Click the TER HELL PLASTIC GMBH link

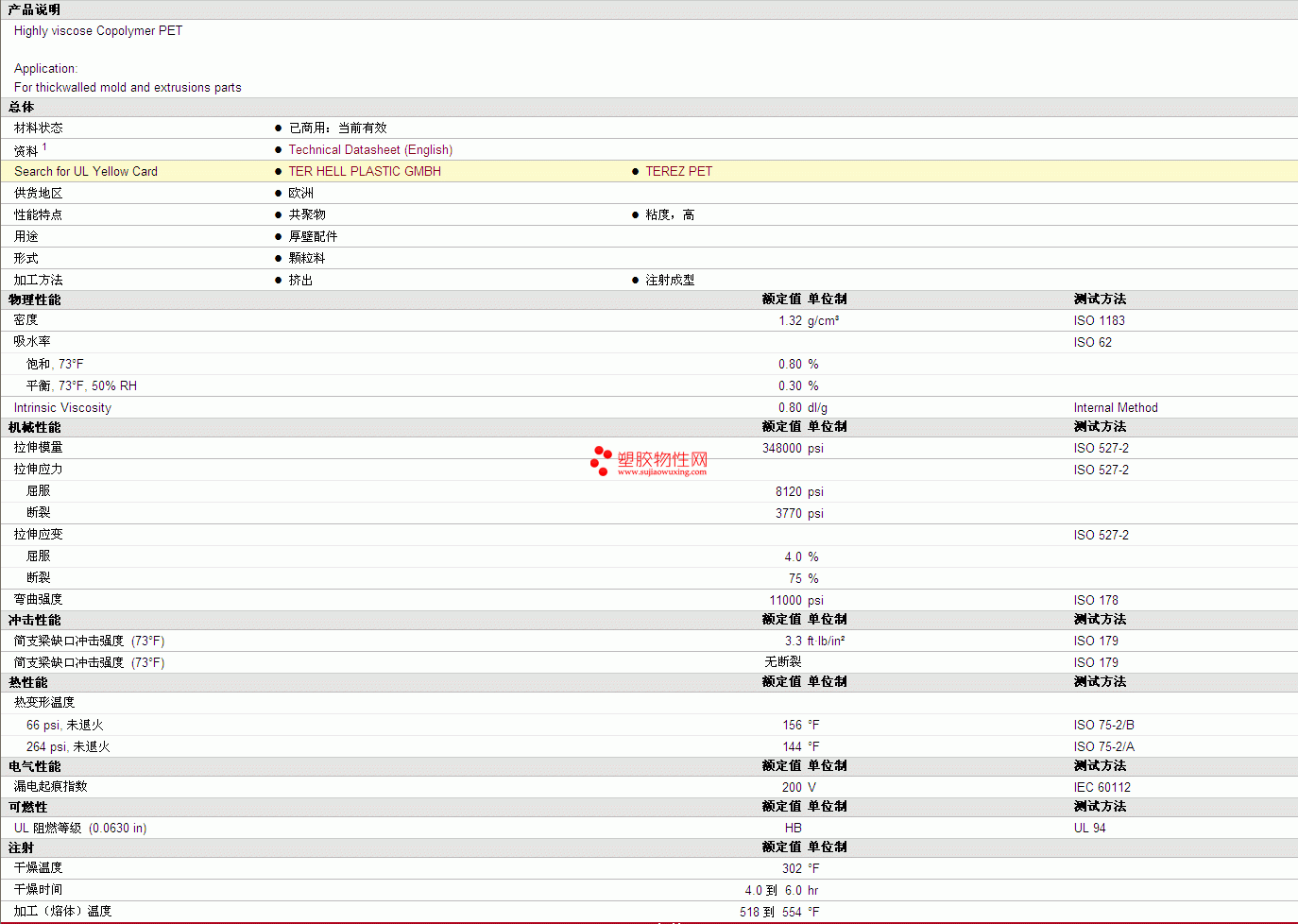(x=365, y=172)
